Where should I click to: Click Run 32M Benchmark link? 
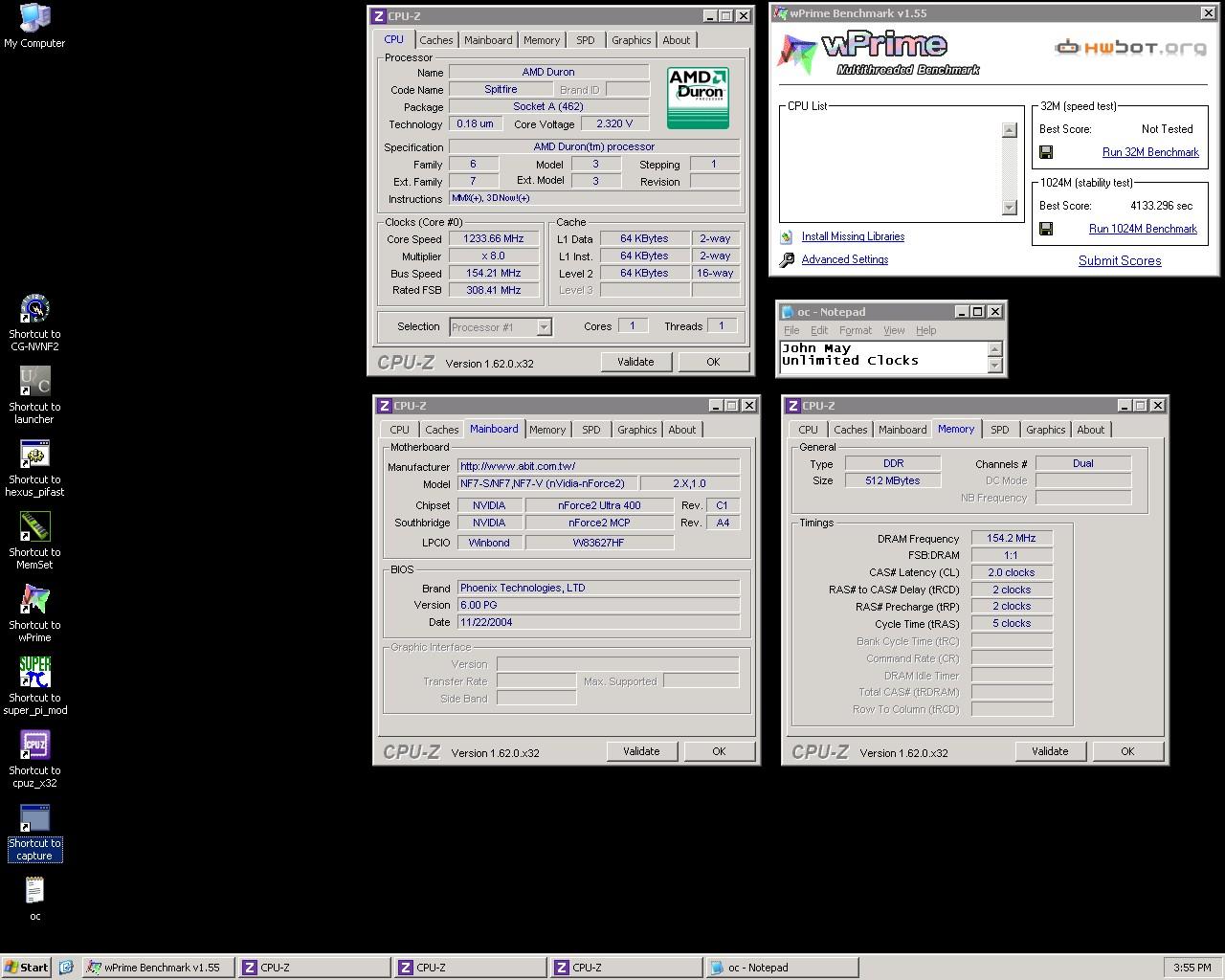tap(1150, 152)
